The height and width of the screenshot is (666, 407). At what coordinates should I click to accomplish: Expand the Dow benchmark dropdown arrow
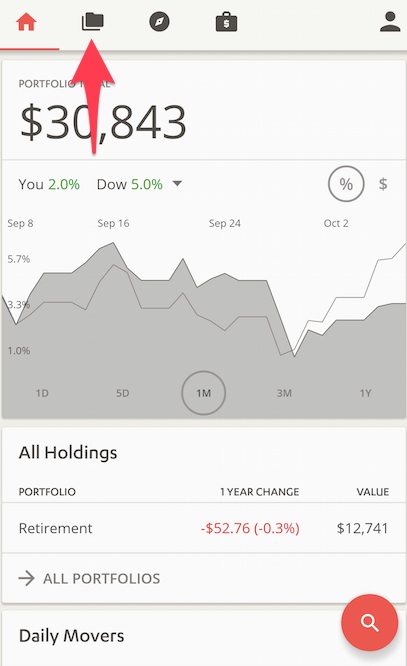coord(177,183)
